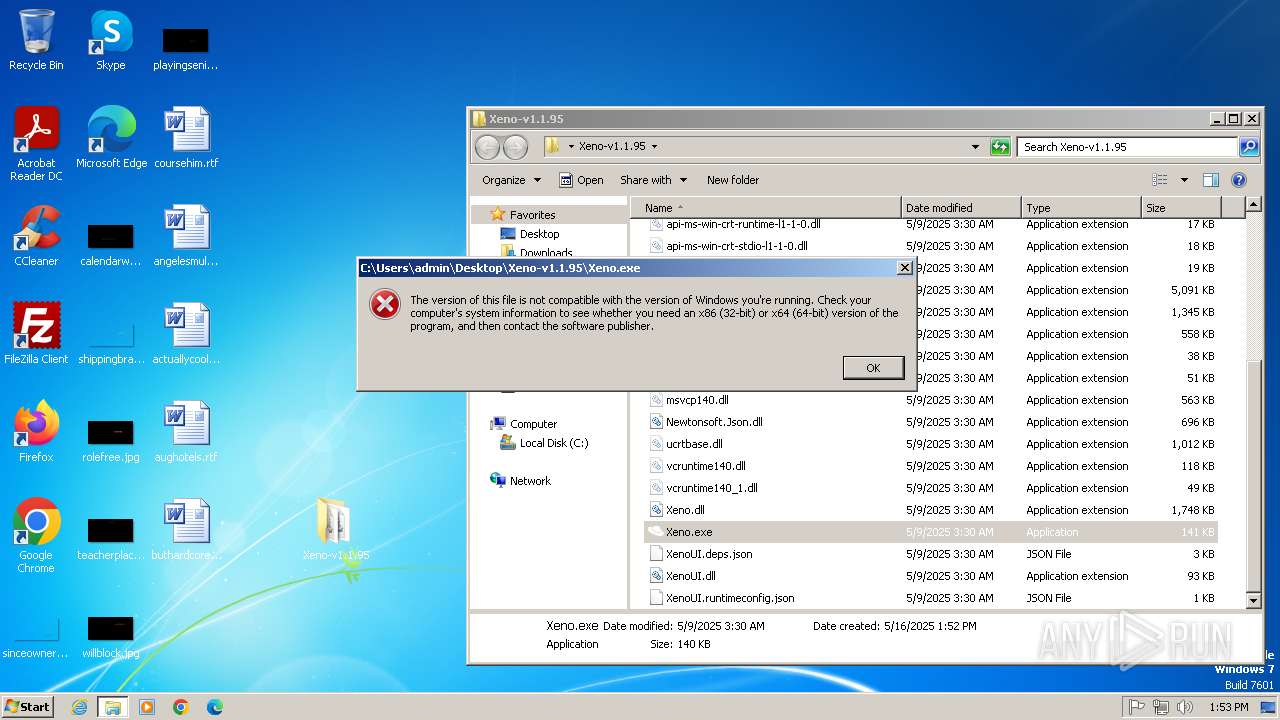Click the Windows Explorer taskbar icon
This screenshot has width=1280, height=720.
pos(113,707)
